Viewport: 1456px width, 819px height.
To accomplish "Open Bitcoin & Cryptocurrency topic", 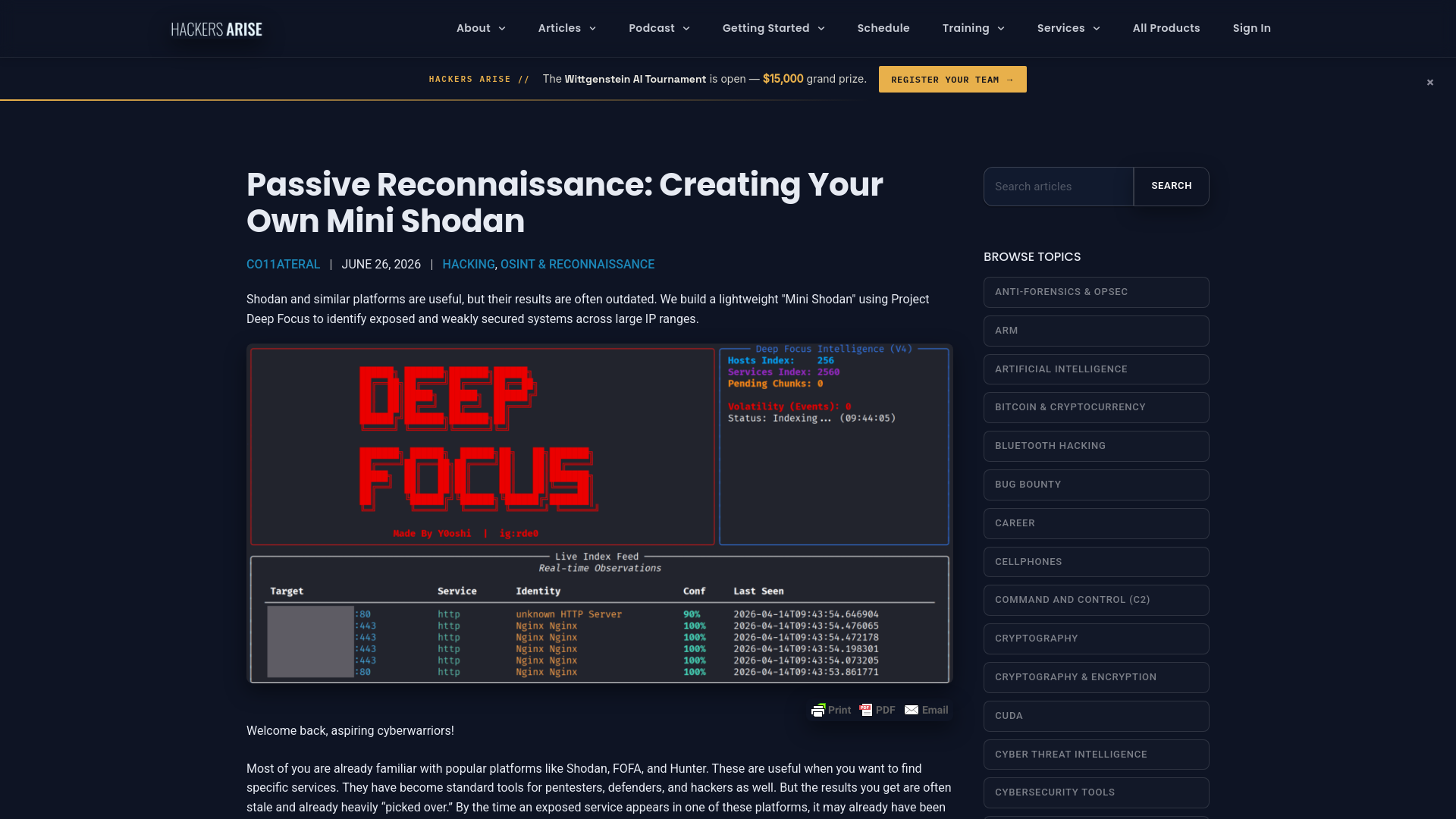I will (x=1097, y=407).
